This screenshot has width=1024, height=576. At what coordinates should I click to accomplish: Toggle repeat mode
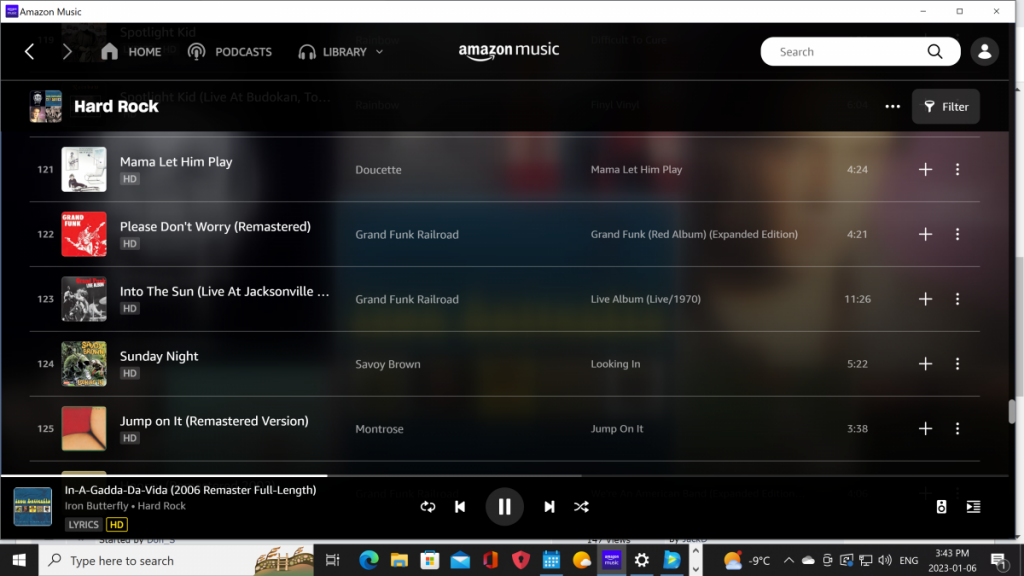pyautogui.click(x=428, y=507)
